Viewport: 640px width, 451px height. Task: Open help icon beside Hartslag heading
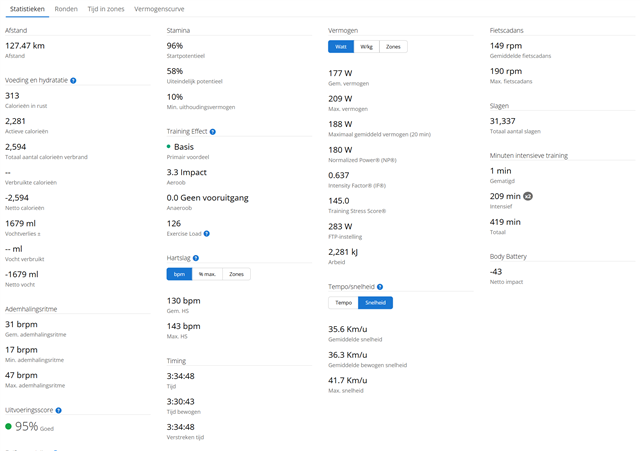[196, 258]
